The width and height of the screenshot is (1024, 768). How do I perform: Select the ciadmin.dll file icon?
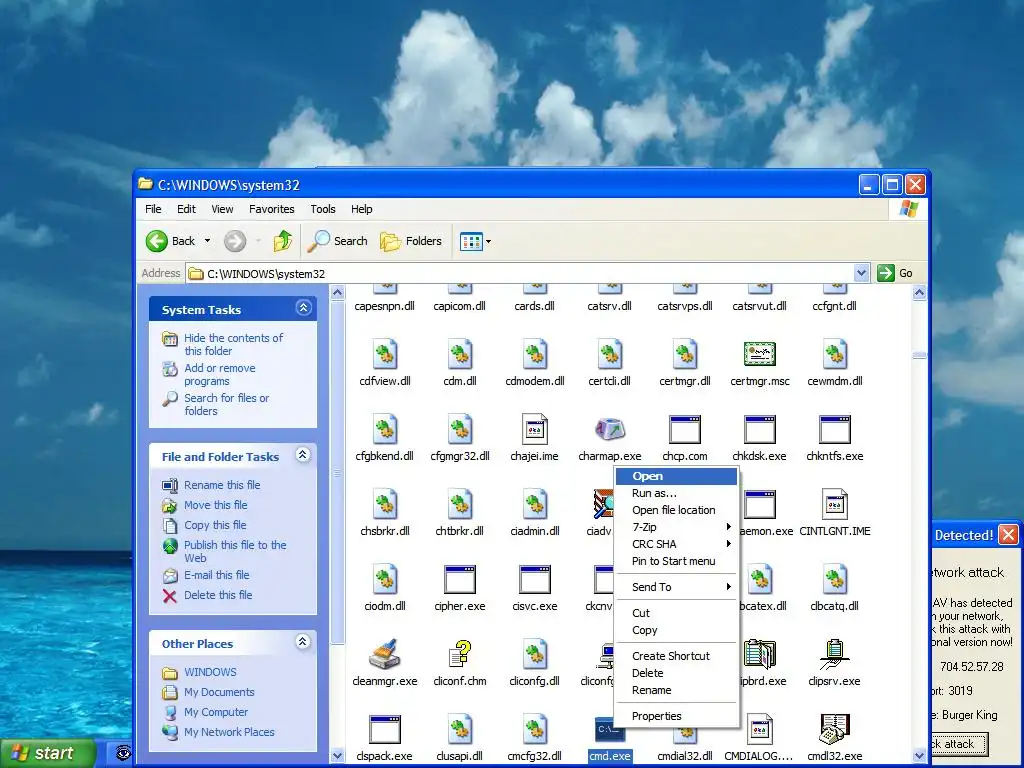(x=535, y=504)
